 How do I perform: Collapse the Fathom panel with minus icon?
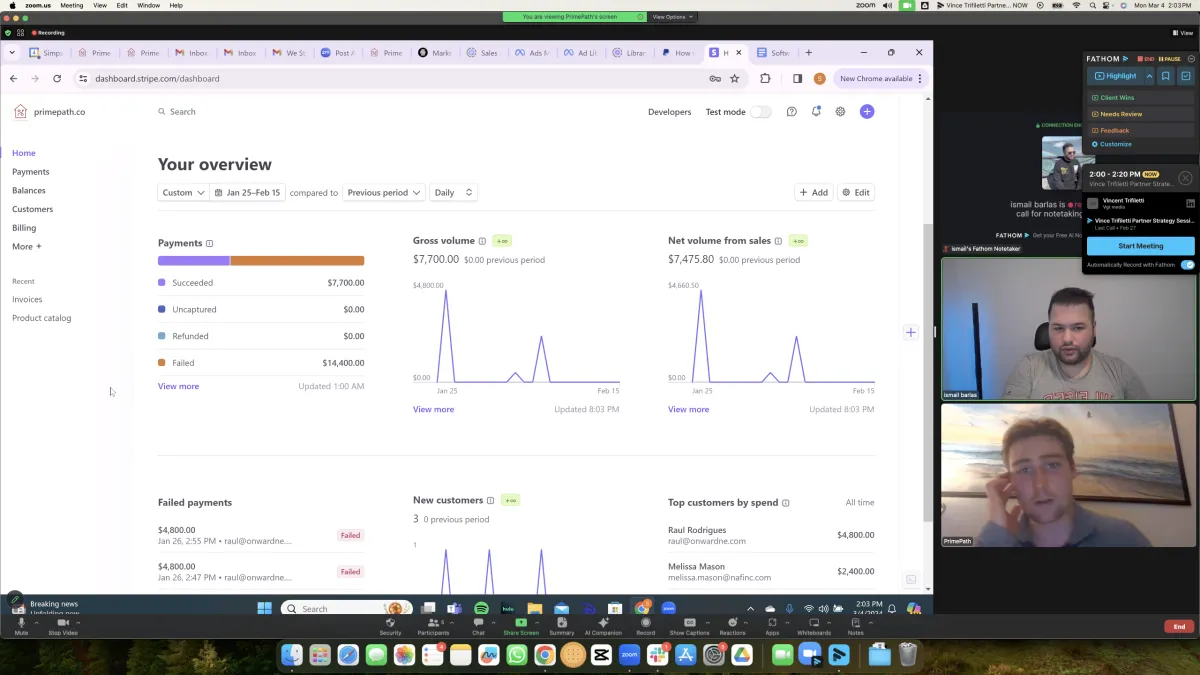[1190, 59]
